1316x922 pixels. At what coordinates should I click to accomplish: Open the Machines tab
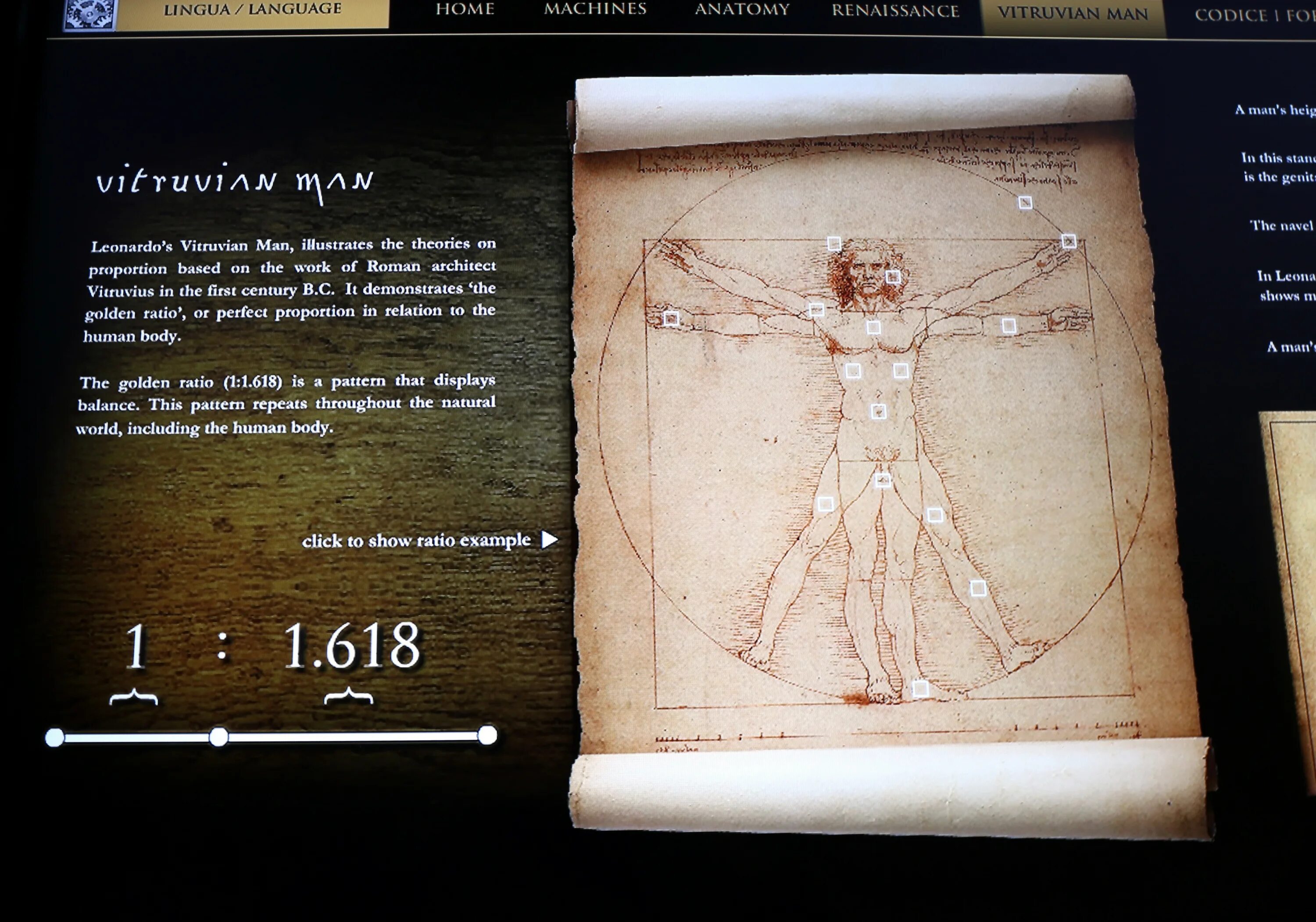click(x=595, y=9)
